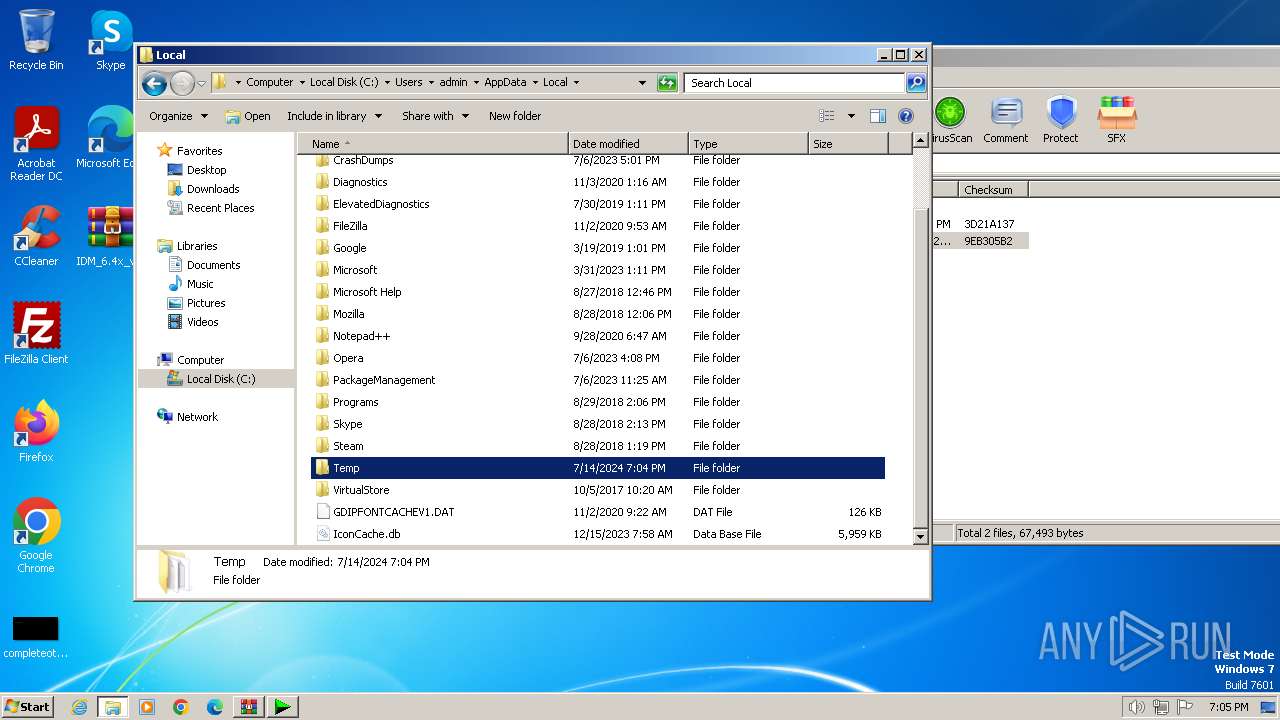
Task: Toggle the preview pane icon
Action: click(878, 116)
